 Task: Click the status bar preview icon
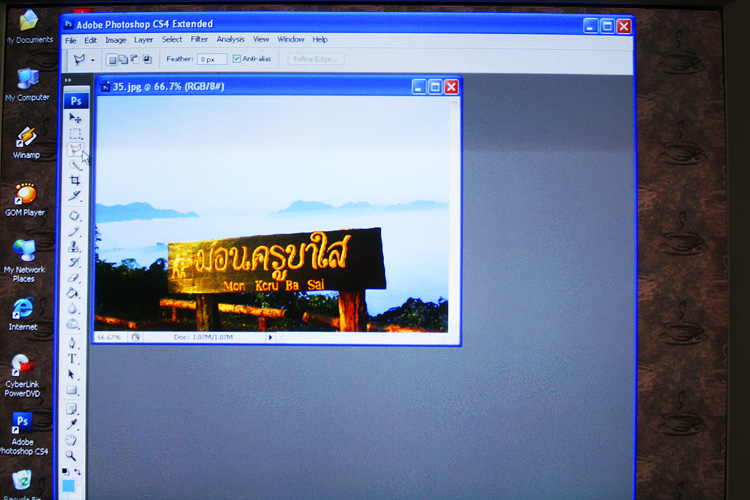[x=136, y=337]
